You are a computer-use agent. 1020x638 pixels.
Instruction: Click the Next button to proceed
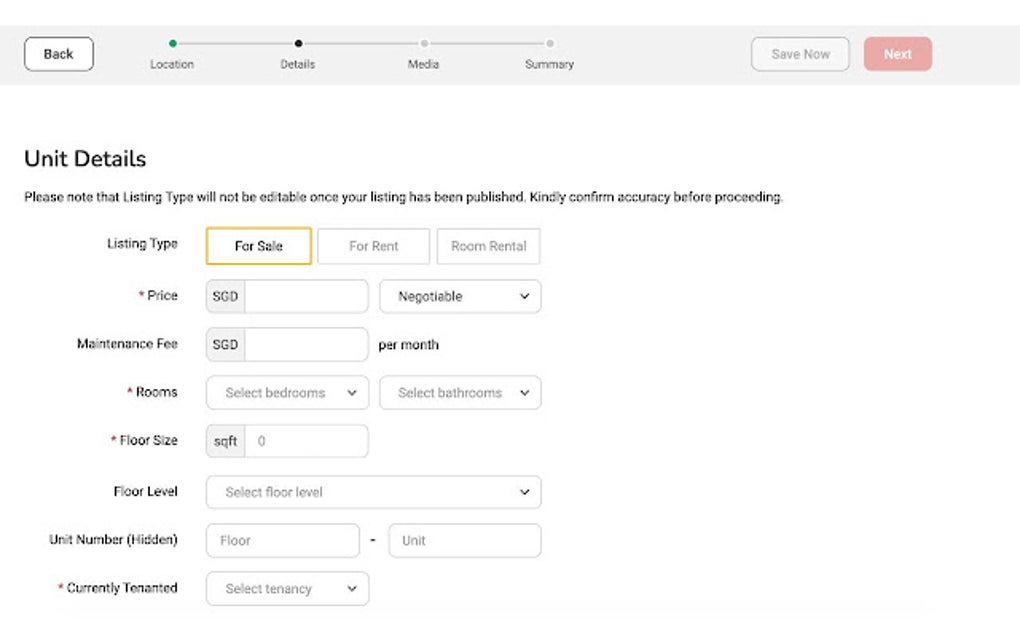(897, 53)
